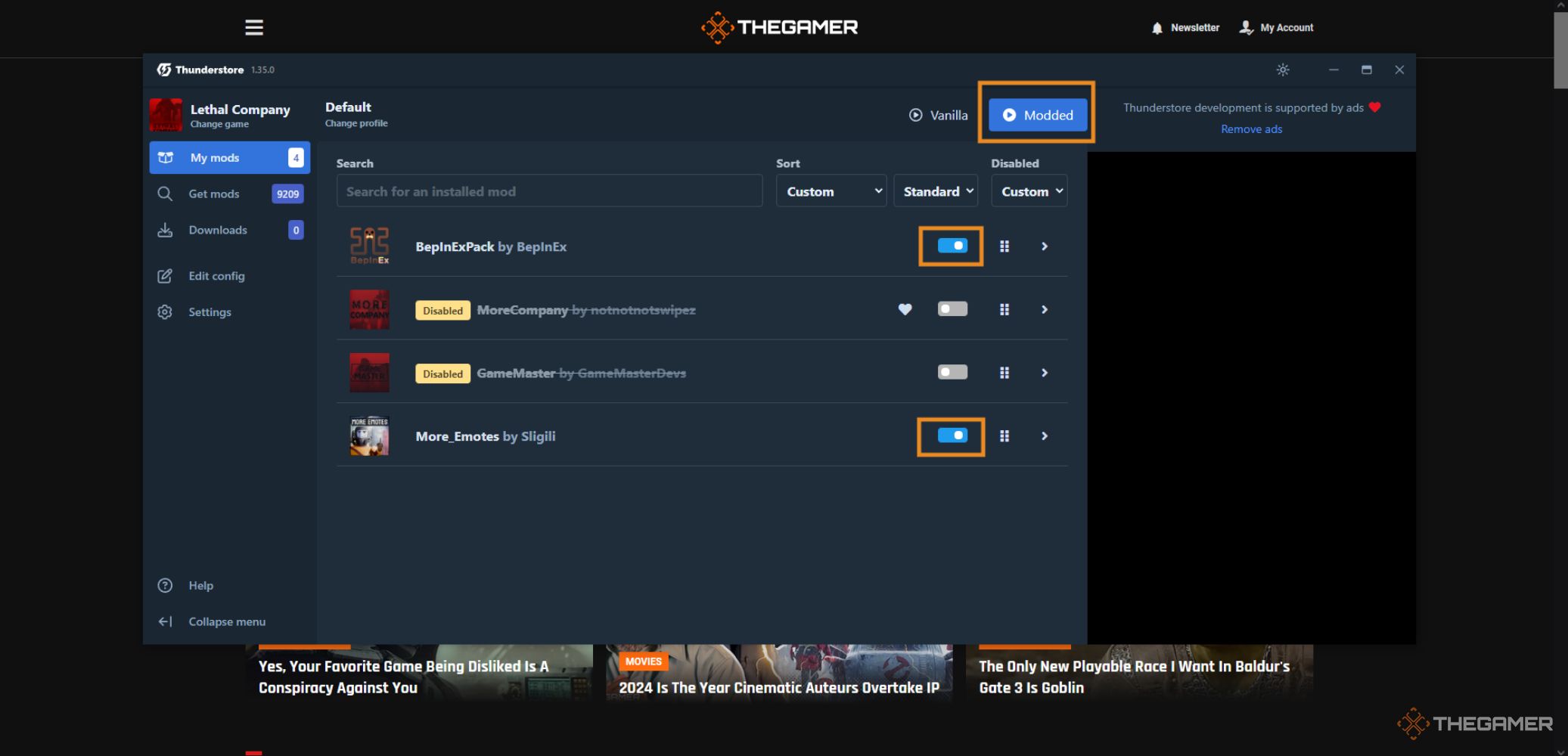Click the collapse arrow icon
1568x756 pixels.
[165, 621]
